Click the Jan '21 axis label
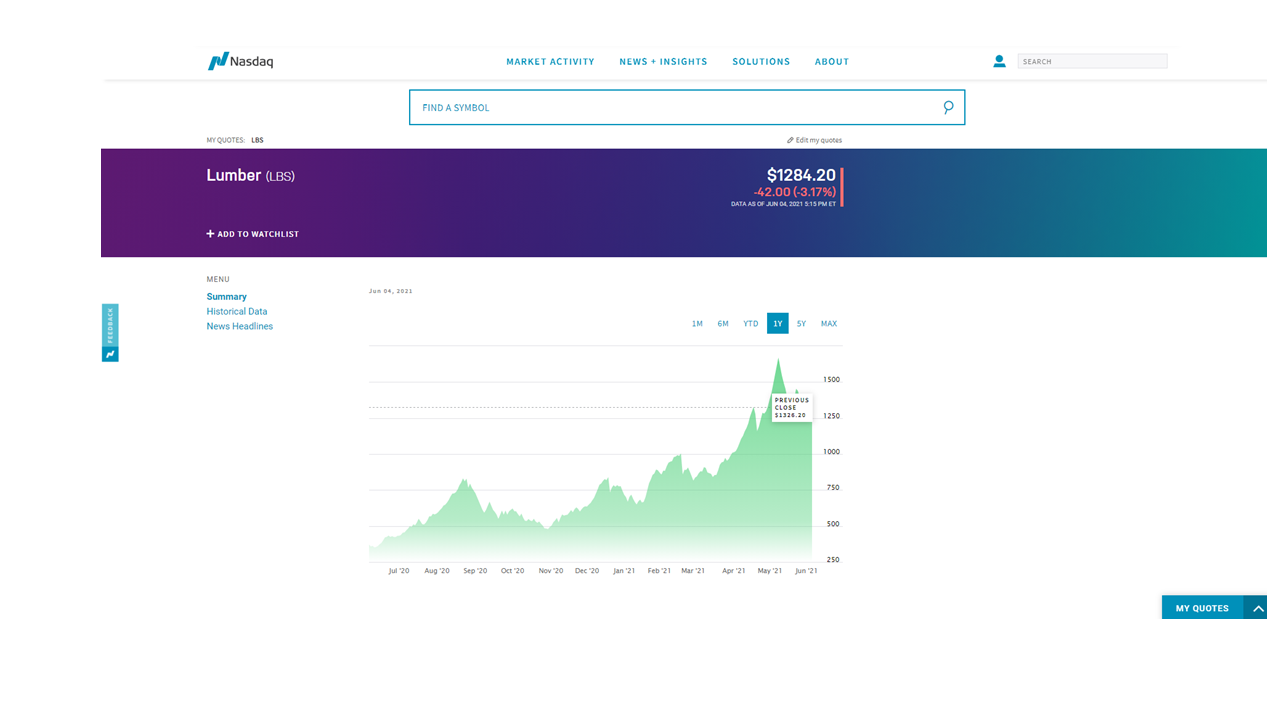1280x720 pixels. pos(624,570)
